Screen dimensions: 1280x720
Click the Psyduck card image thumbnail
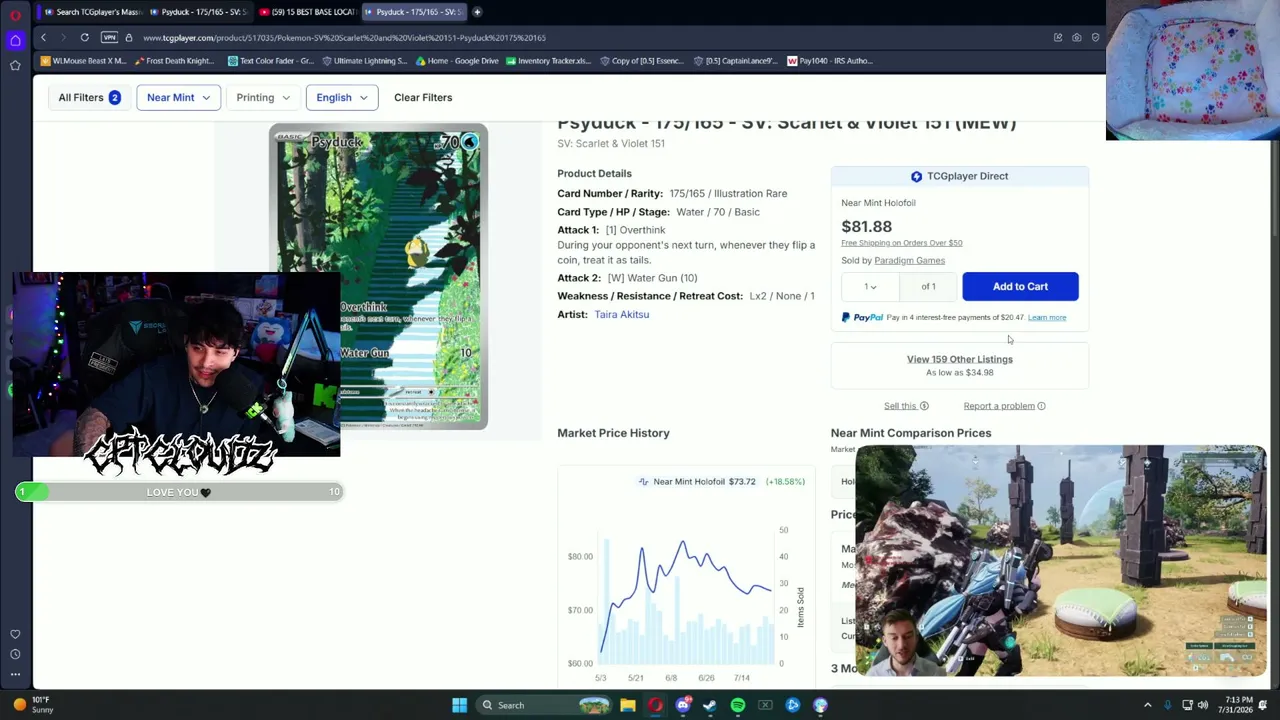378,277
